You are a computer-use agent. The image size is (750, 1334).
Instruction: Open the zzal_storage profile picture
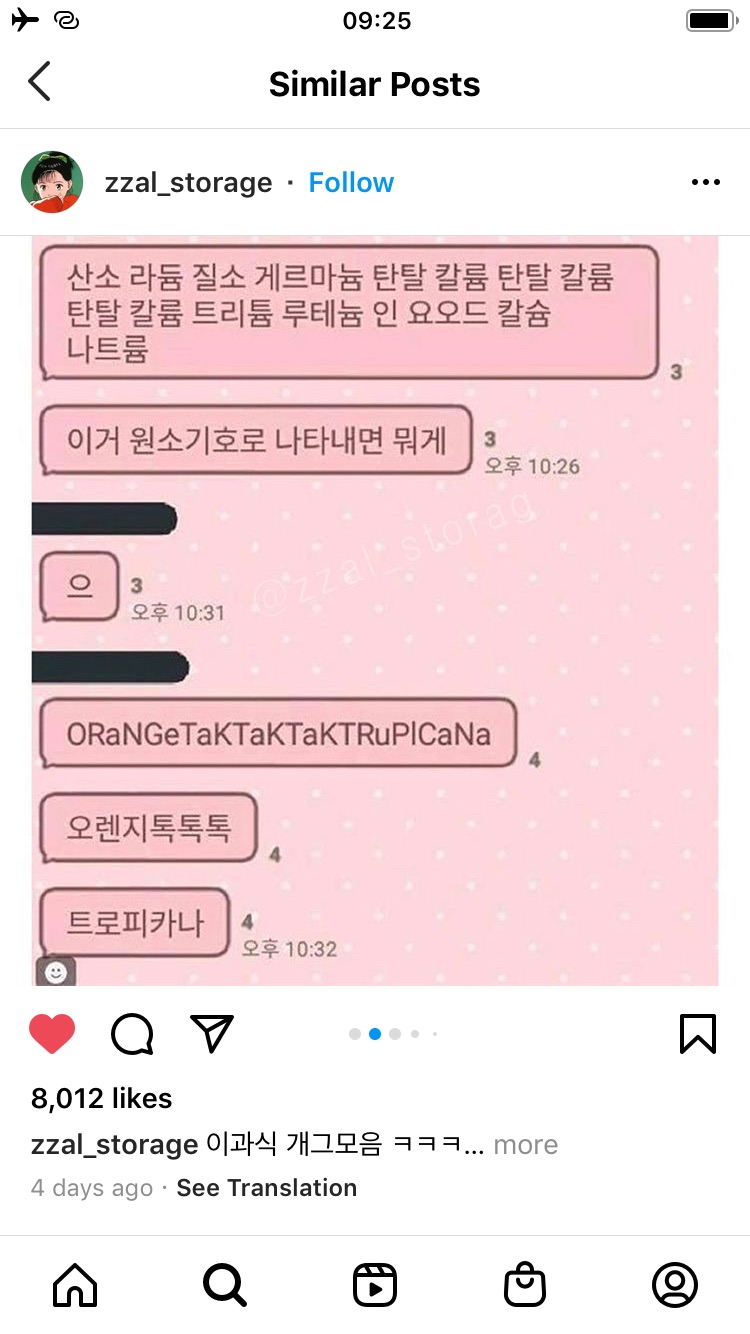52,182
